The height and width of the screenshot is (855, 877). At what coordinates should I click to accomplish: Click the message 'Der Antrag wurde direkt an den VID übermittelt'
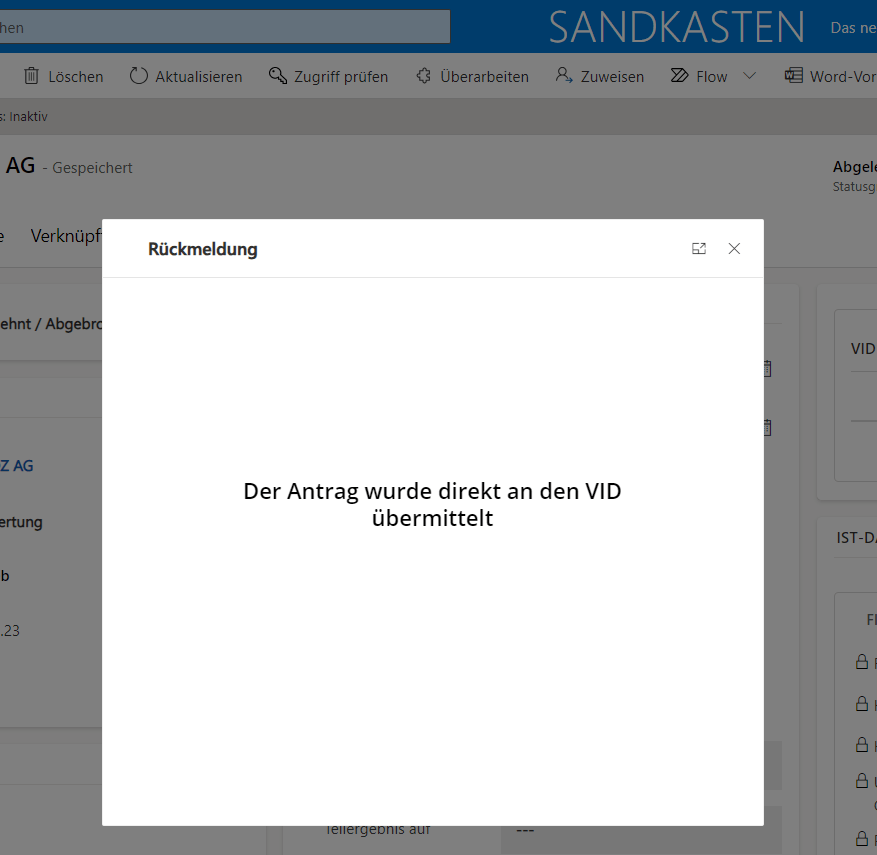[432, 504]
